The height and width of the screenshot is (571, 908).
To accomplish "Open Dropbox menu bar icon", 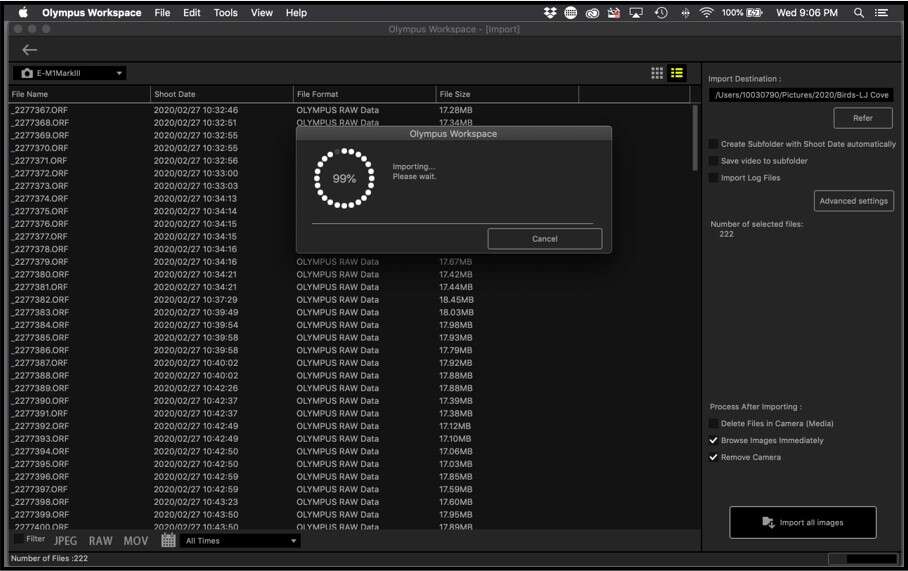I will (x=550, y=13).
